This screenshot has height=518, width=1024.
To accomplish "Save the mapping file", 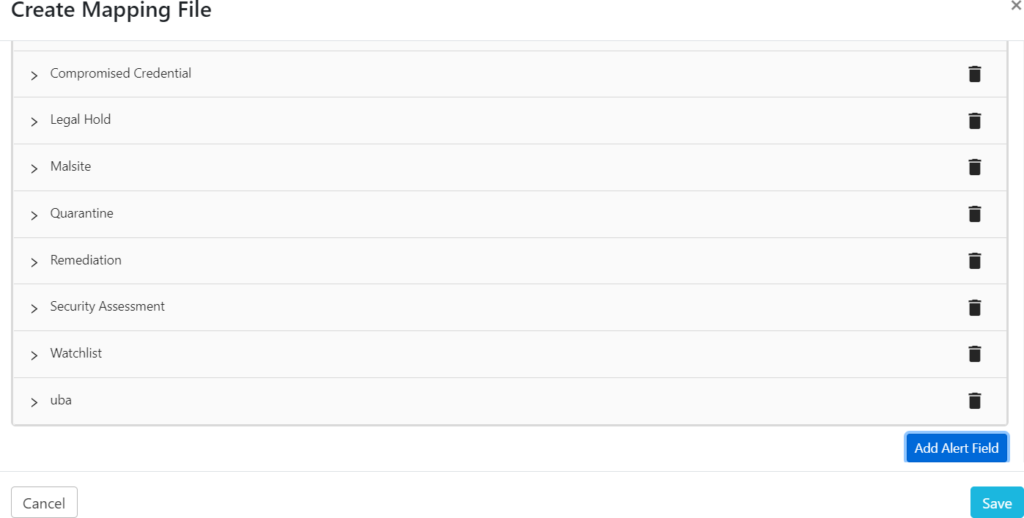I will (996, 503).
